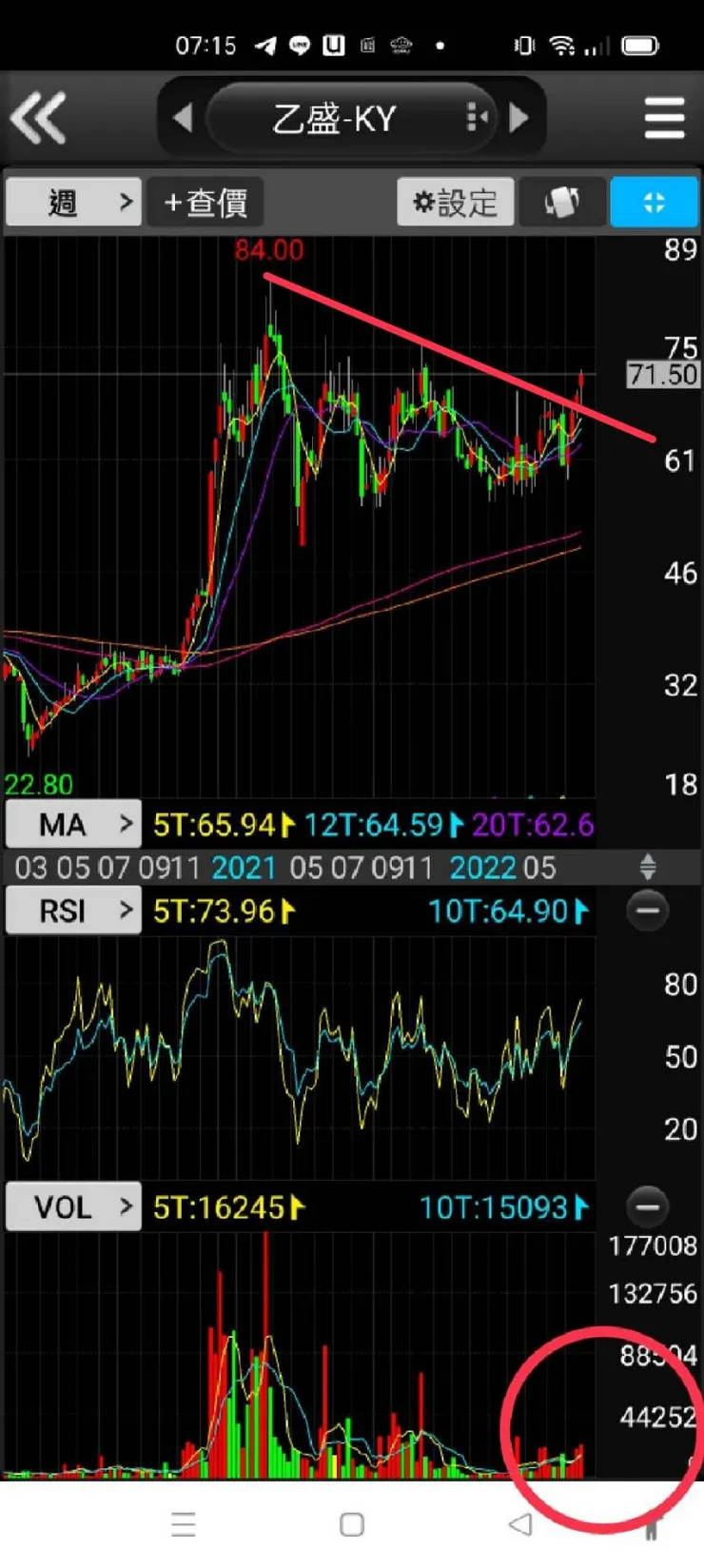
Task: Tap the 22.80 low price label
Action: tap(39, 784)
